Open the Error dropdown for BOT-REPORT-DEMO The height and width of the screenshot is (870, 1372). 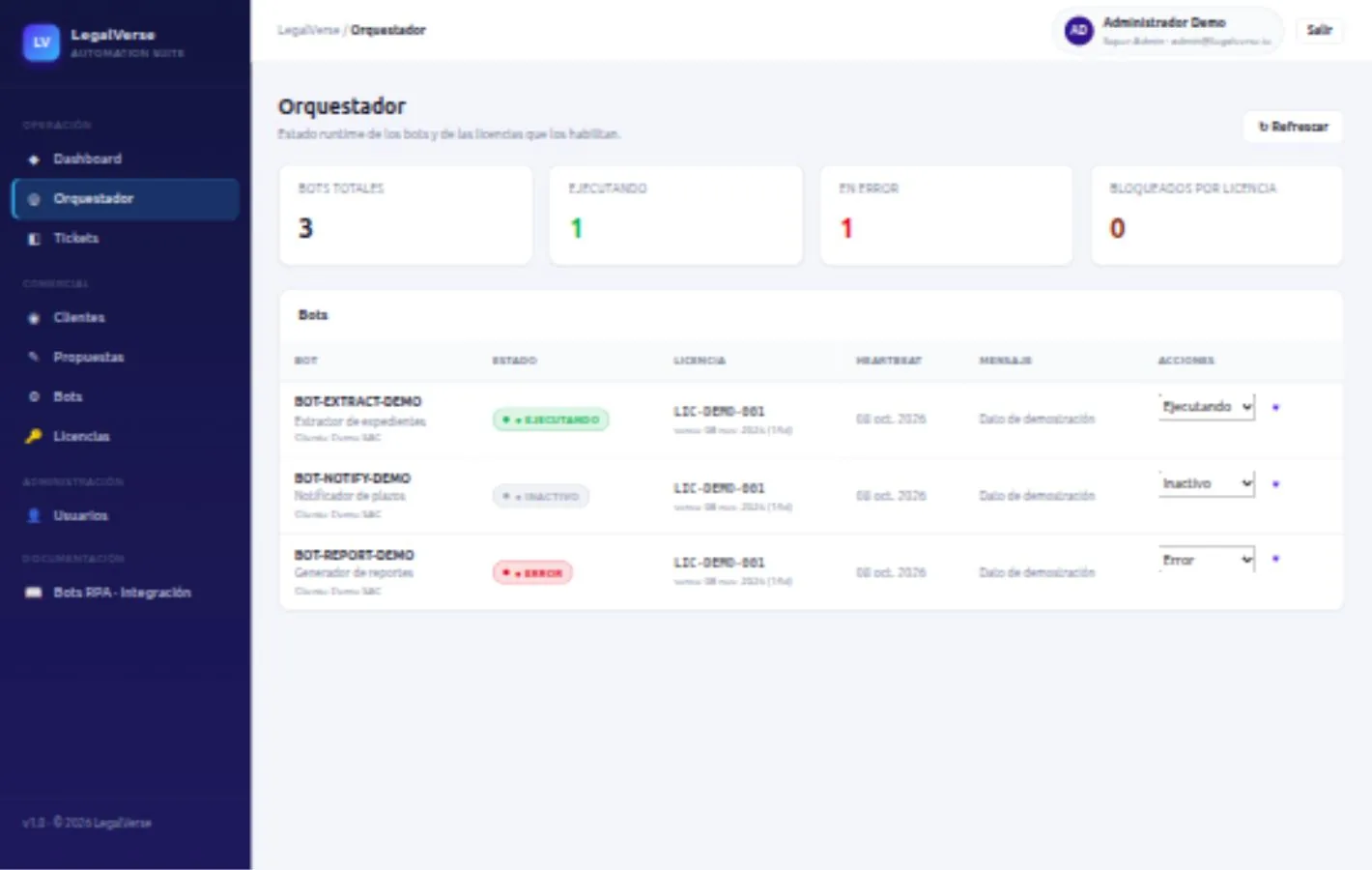1207,560
